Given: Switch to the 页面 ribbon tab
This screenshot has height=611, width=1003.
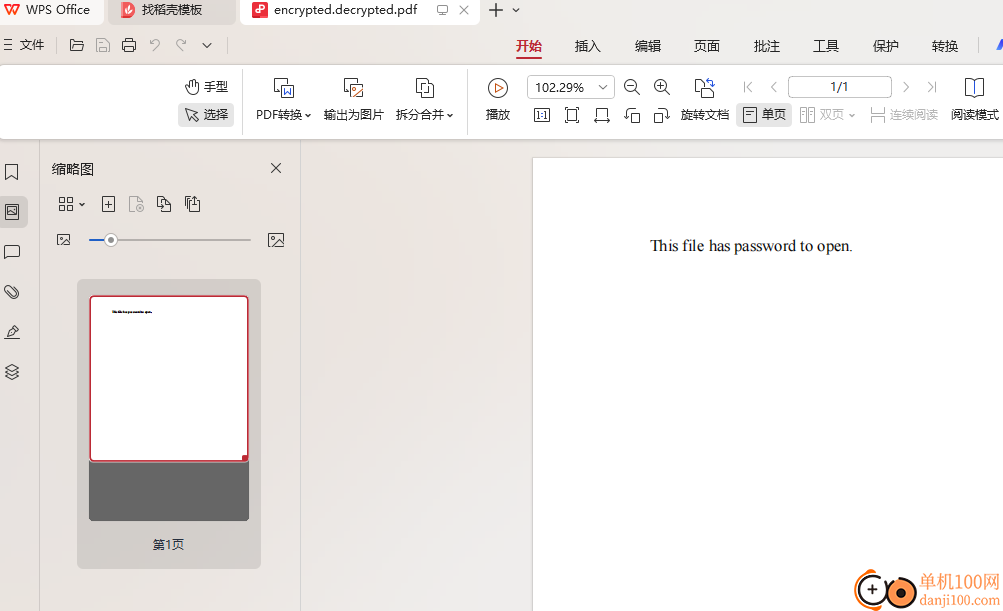Looking at the screenshot, I should 707,46.
